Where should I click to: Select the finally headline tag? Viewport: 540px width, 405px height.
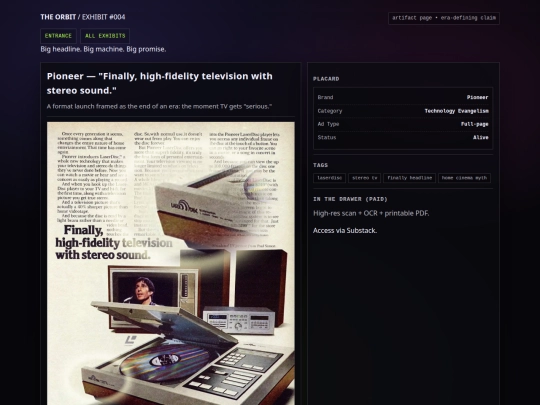409,178
